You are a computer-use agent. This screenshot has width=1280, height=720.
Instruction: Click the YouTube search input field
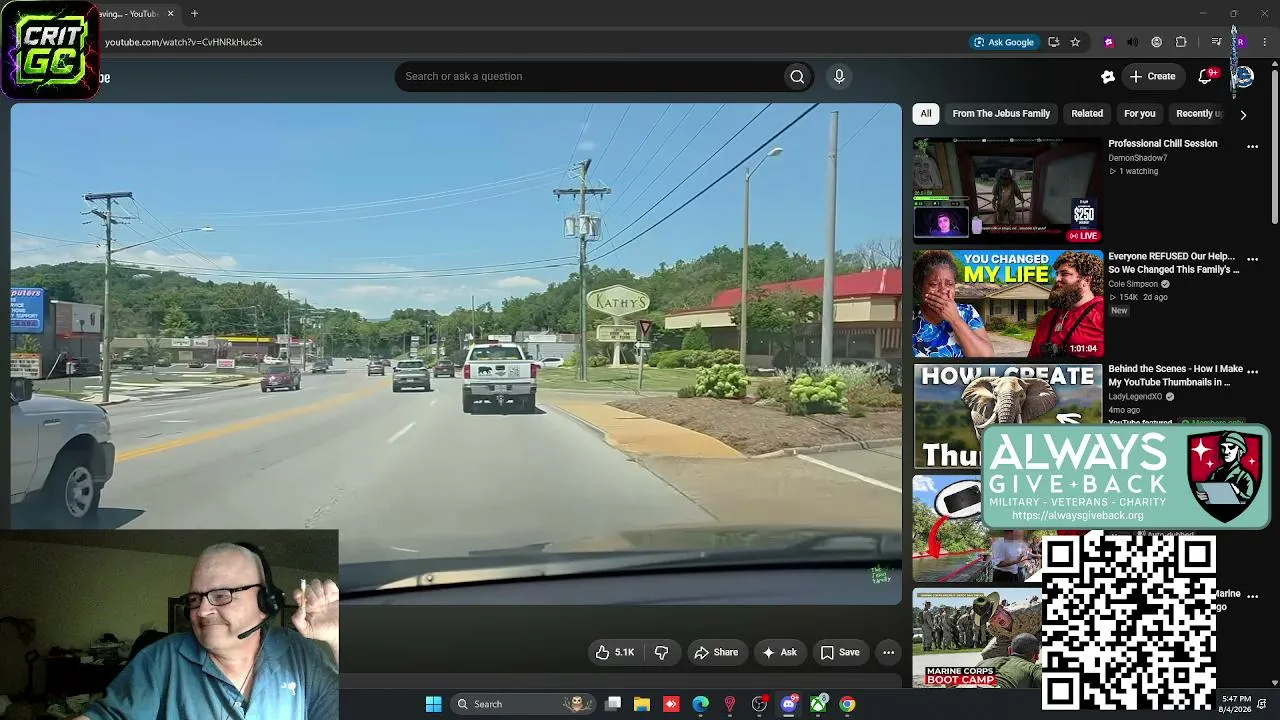click(590, 76)
